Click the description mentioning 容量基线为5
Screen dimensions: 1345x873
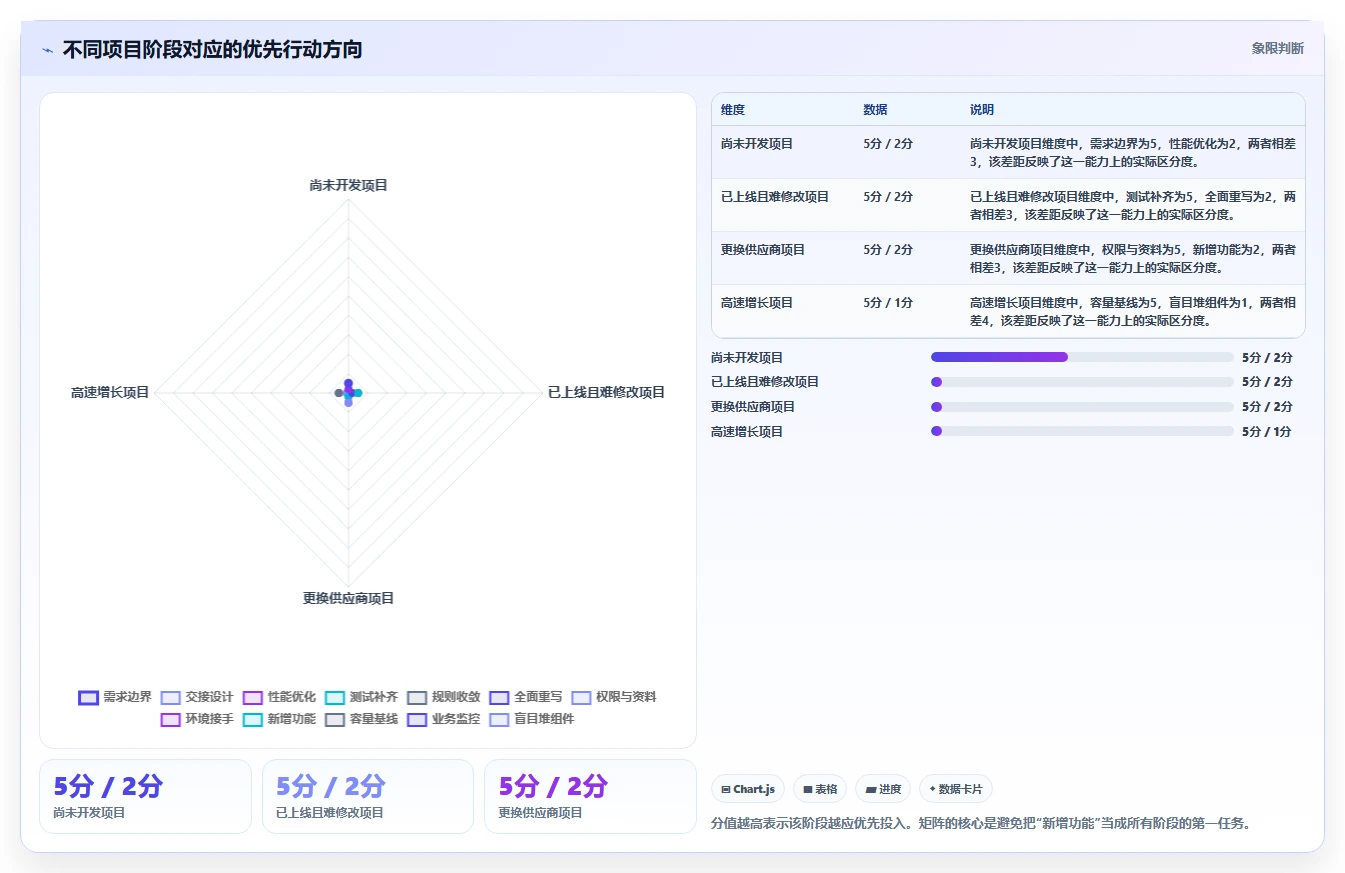pos(1133,312)
